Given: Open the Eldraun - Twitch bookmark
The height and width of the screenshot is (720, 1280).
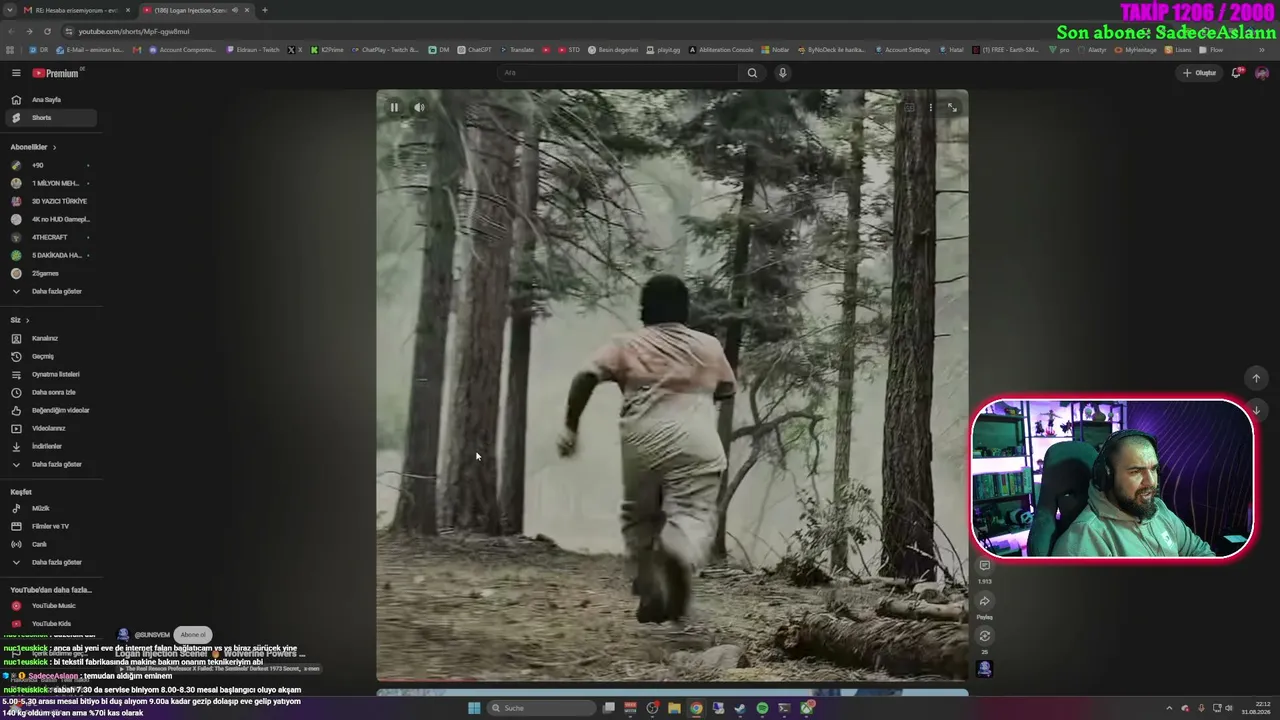Looking at the screenshot, I should point(254,50).
